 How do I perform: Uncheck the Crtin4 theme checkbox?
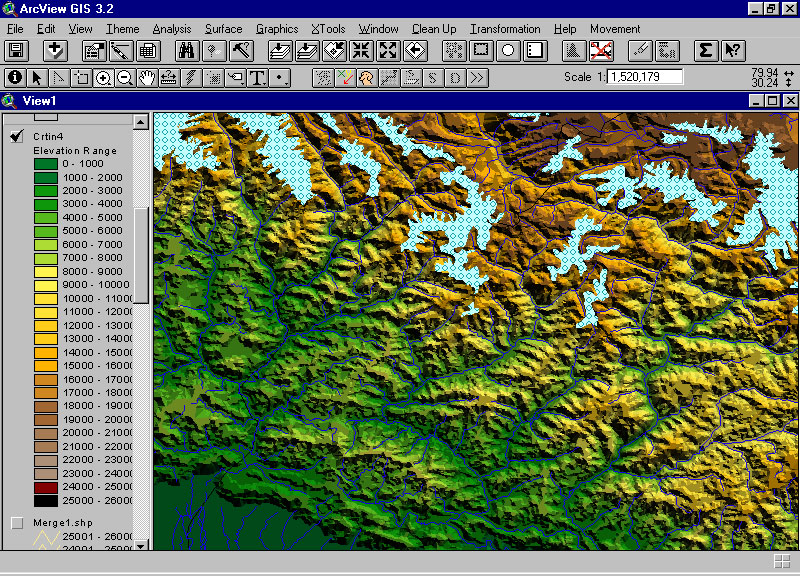pos(16,136)
